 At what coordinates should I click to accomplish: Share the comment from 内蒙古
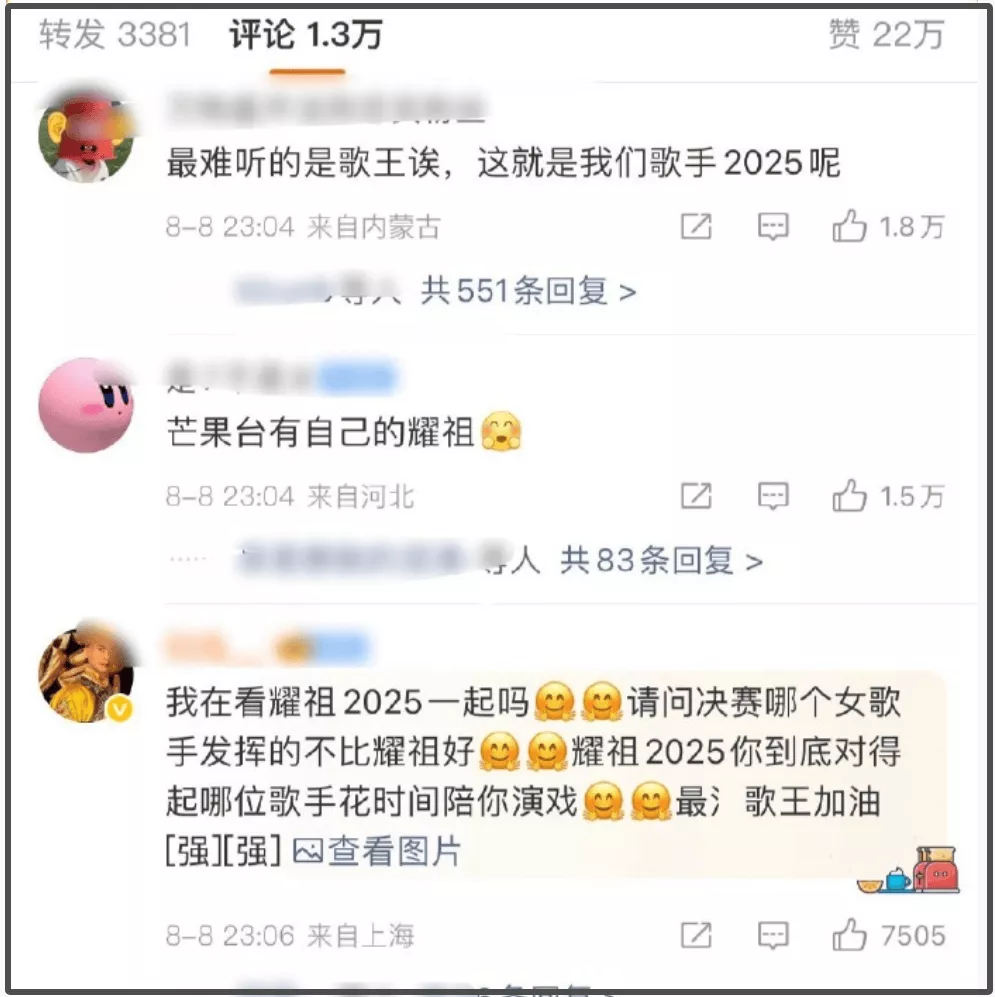click(x=696, y=226)
